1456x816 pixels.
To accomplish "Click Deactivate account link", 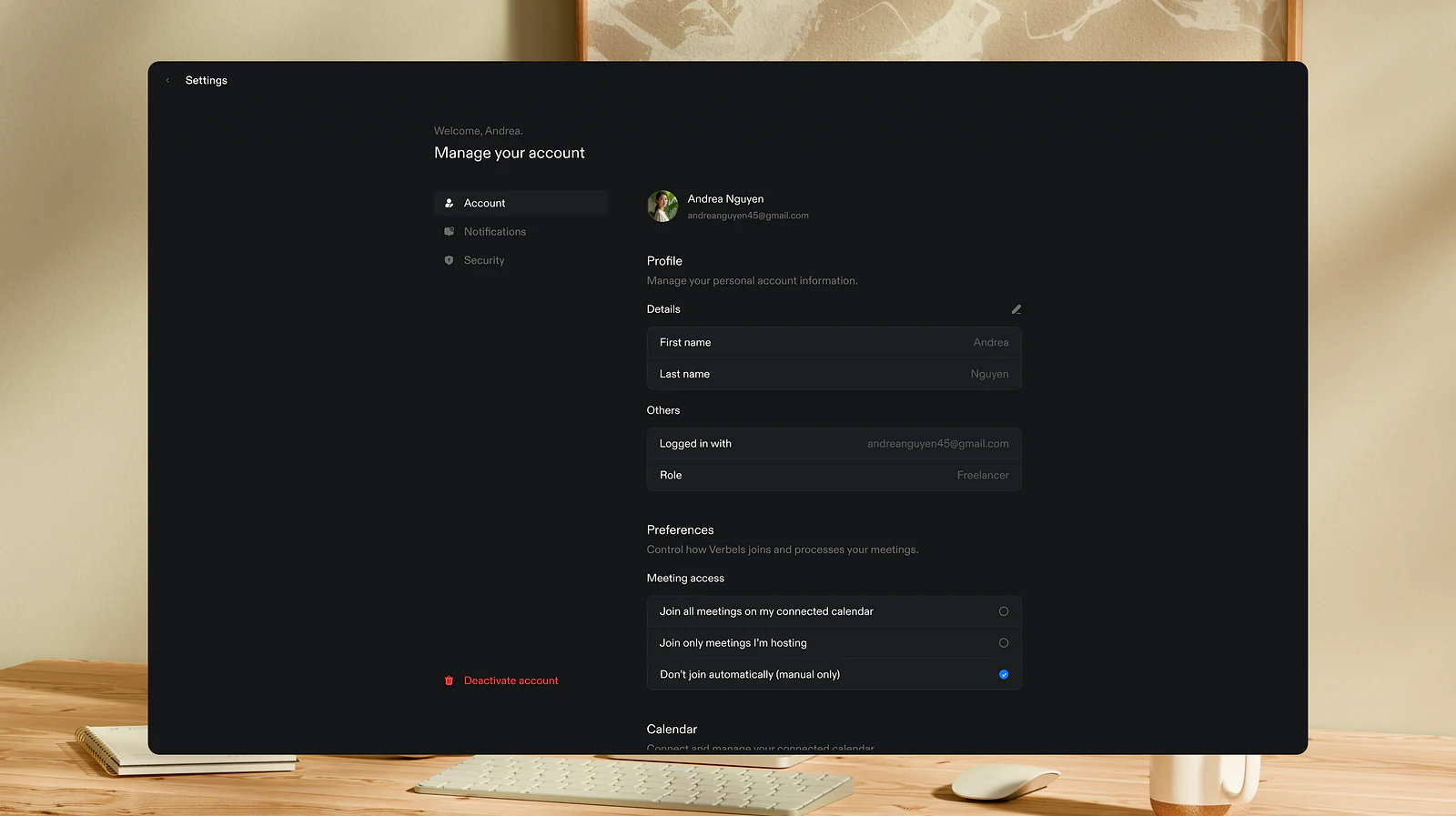I will 511,680.
